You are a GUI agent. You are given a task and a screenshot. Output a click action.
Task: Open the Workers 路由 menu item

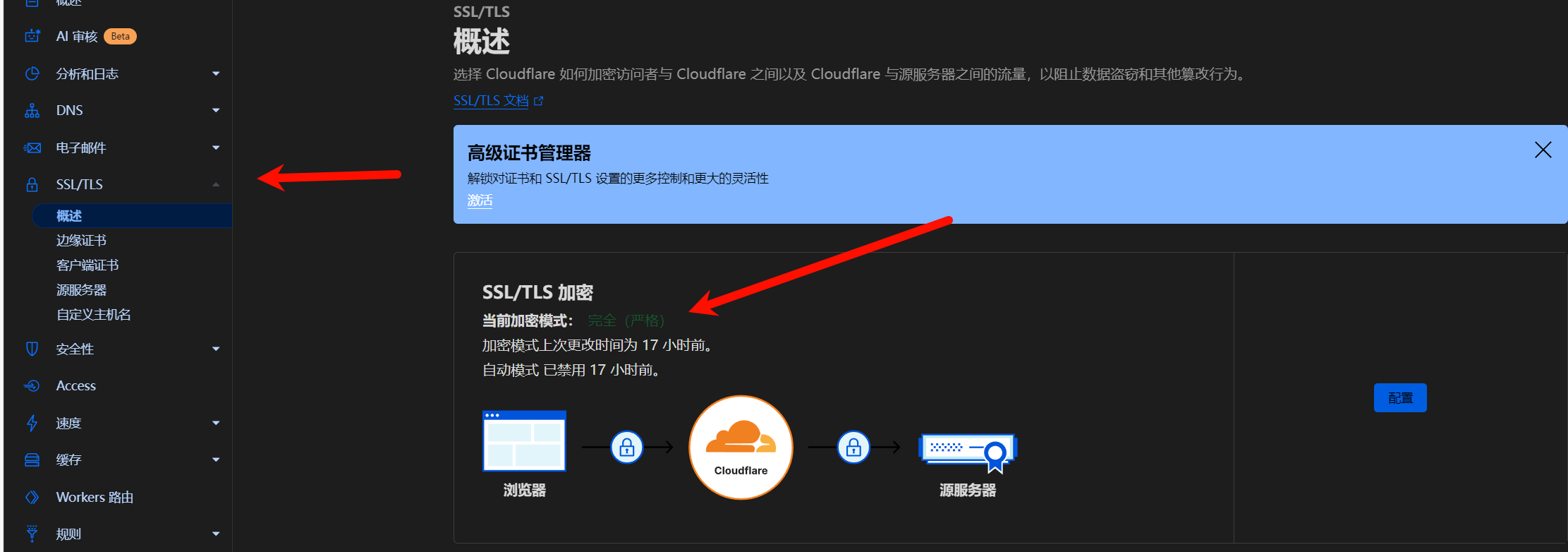pyautogui.click(x=95, y=497)
